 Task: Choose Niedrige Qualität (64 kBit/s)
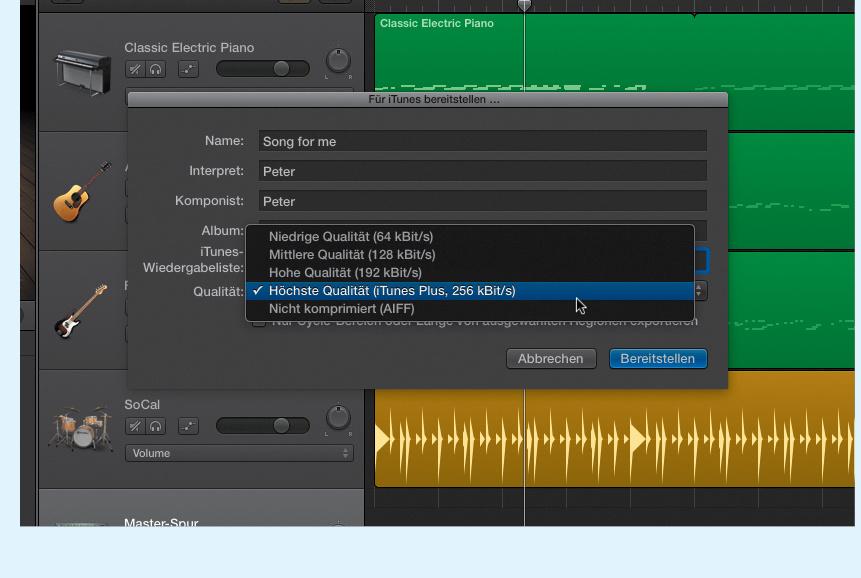(x=470, y=237)
